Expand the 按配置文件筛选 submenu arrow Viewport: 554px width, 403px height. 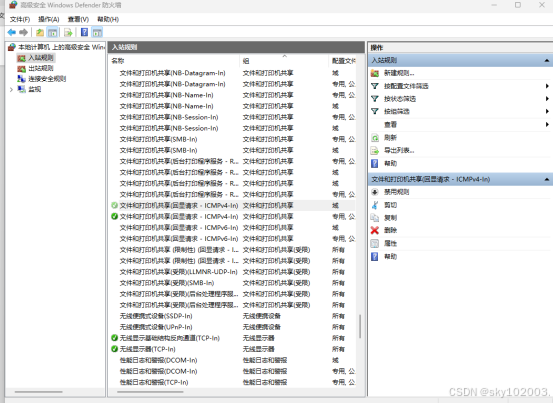tap(547, 86)
